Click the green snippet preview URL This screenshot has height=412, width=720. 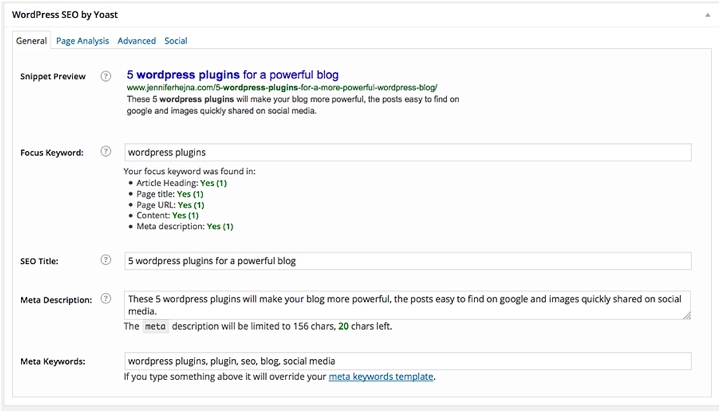[x=282, y=87]
